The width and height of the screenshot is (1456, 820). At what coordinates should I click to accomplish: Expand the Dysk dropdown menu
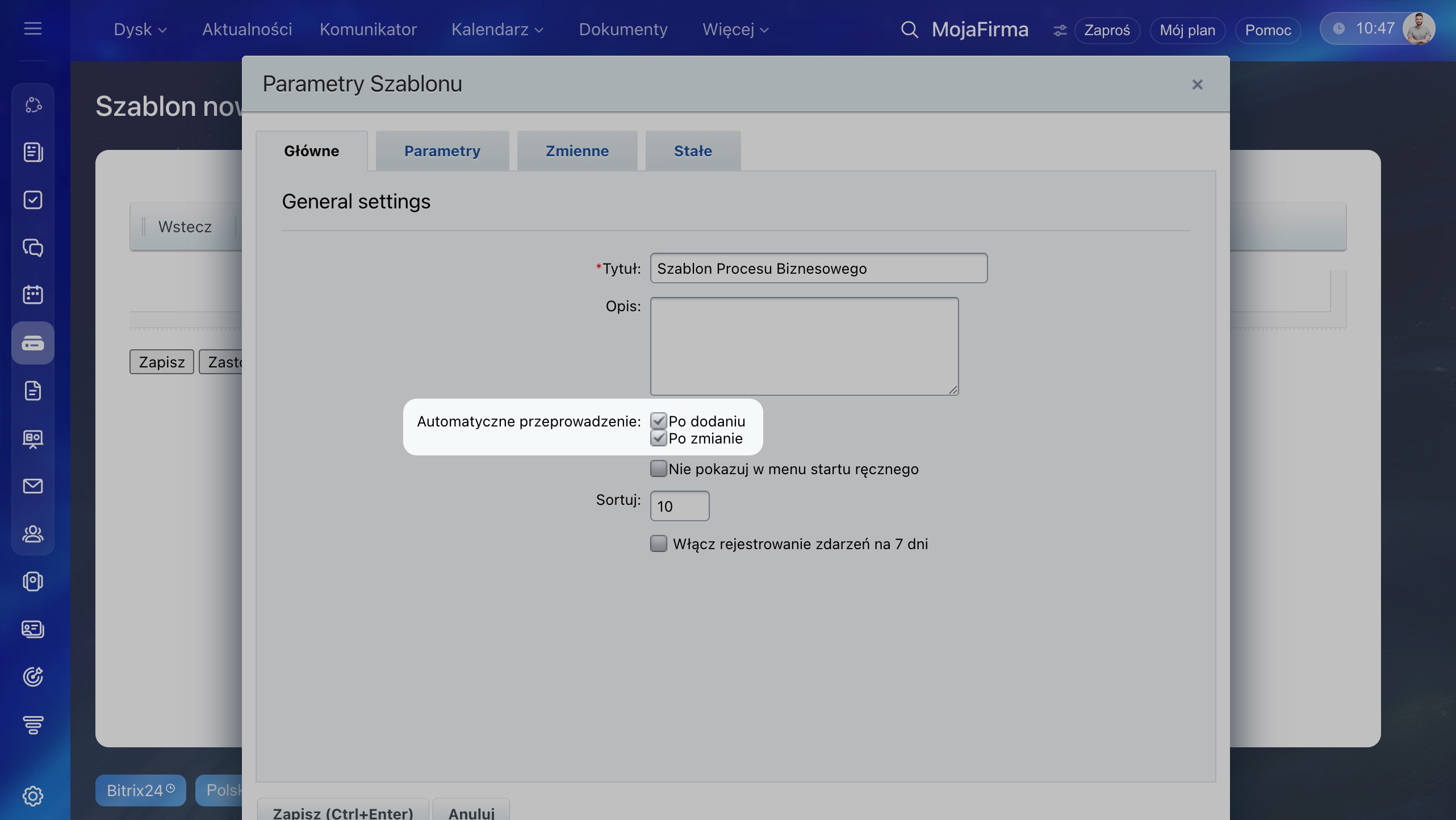(x=140, y=30)
